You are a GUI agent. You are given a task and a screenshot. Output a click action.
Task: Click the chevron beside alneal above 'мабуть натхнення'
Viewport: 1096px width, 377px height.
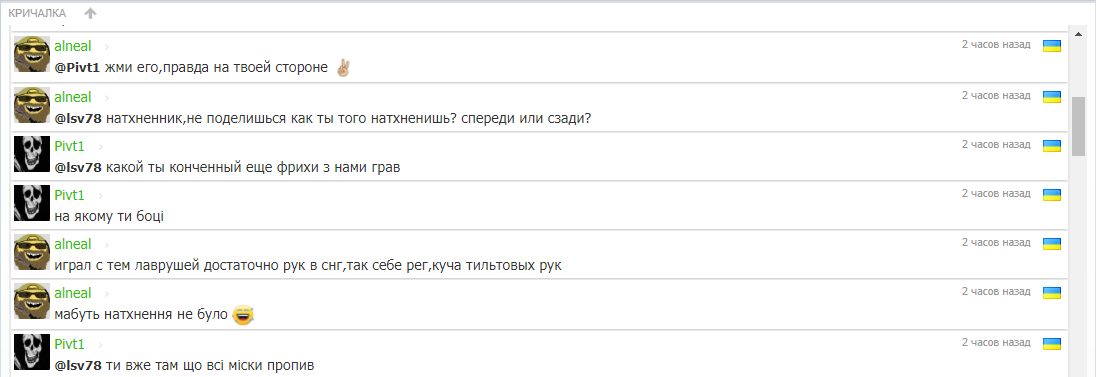click(107, 295)
